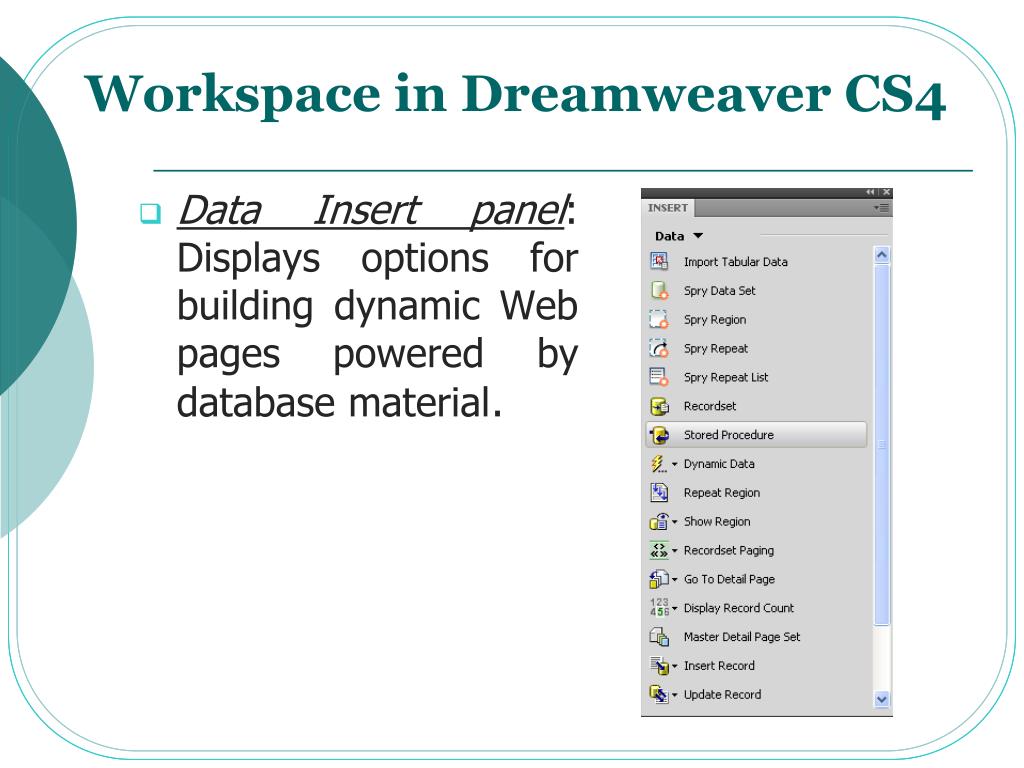Click the Spry Data Set label
This screenshot has width=1024, height=768.
pyautogui.click(x=720, y=291)
